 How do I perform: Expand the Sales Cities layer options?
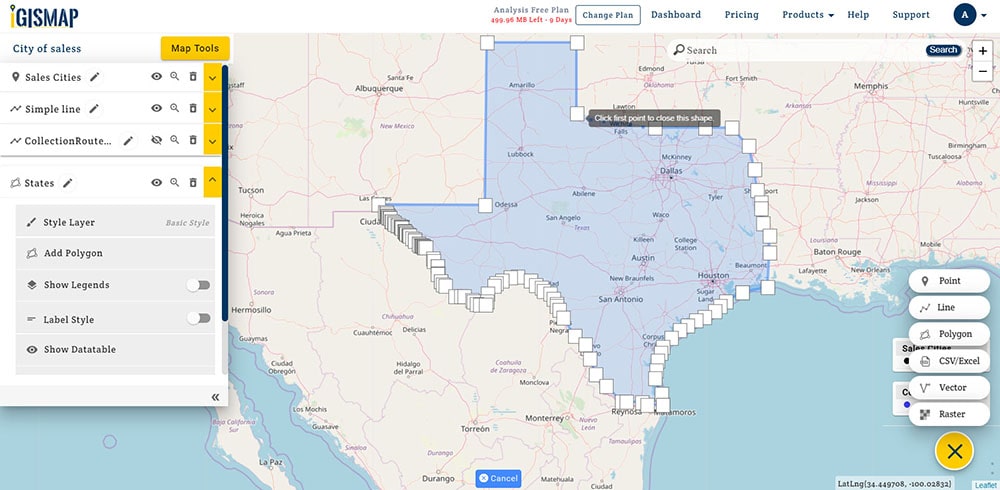click(x=212, y=77)
